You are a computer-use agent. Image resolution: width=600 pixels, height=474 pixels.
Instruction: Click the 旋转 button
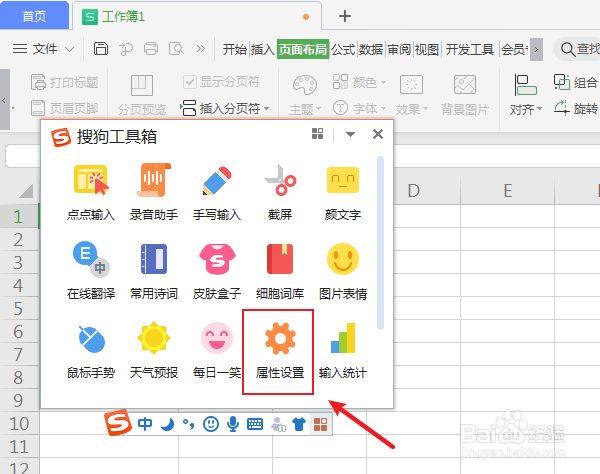click(x=576, y=108)
